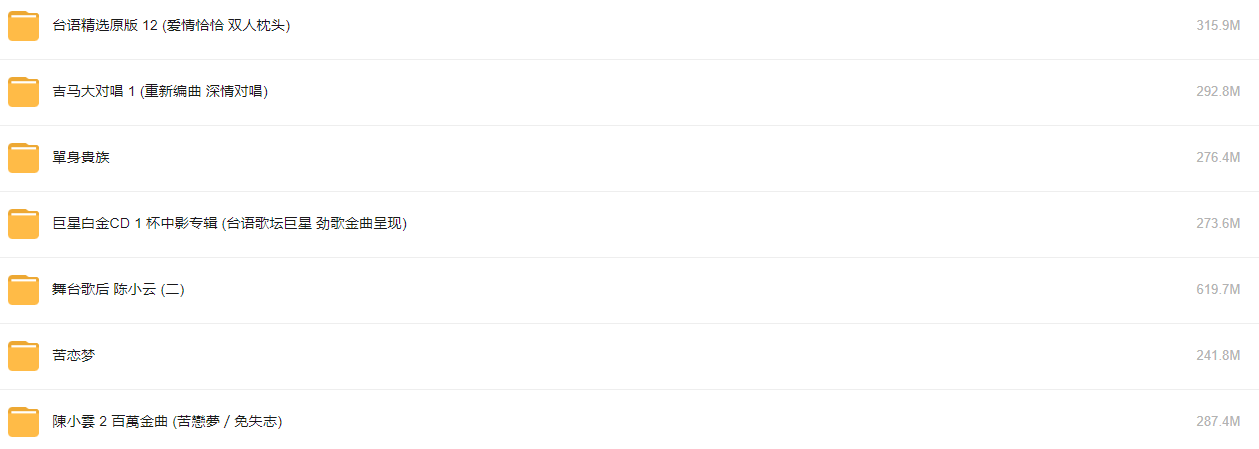
Task: Select the 287.4M size value
Action: (x=1218, y=421)
